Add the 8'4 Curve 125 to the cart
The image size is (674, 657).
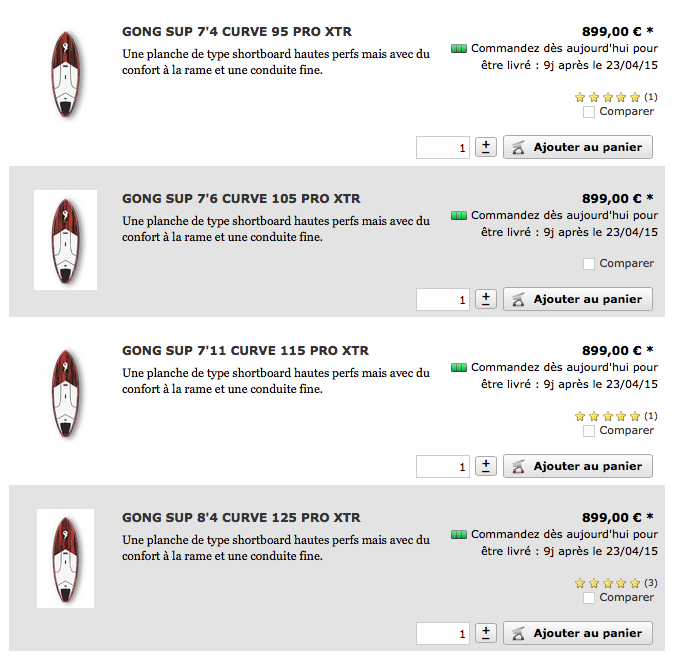[x=578, y=633]
